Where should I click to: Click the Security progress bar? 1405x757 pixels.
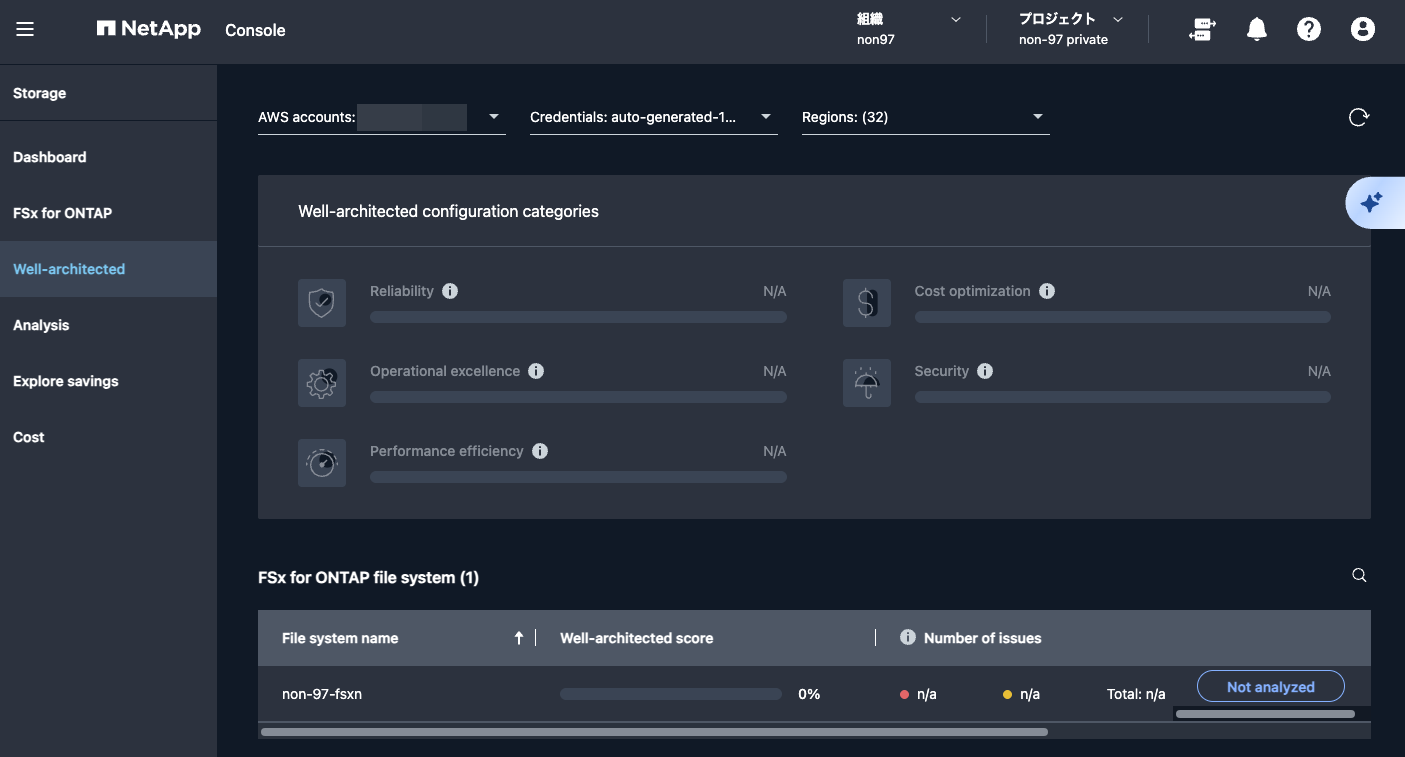[1123, 397]
